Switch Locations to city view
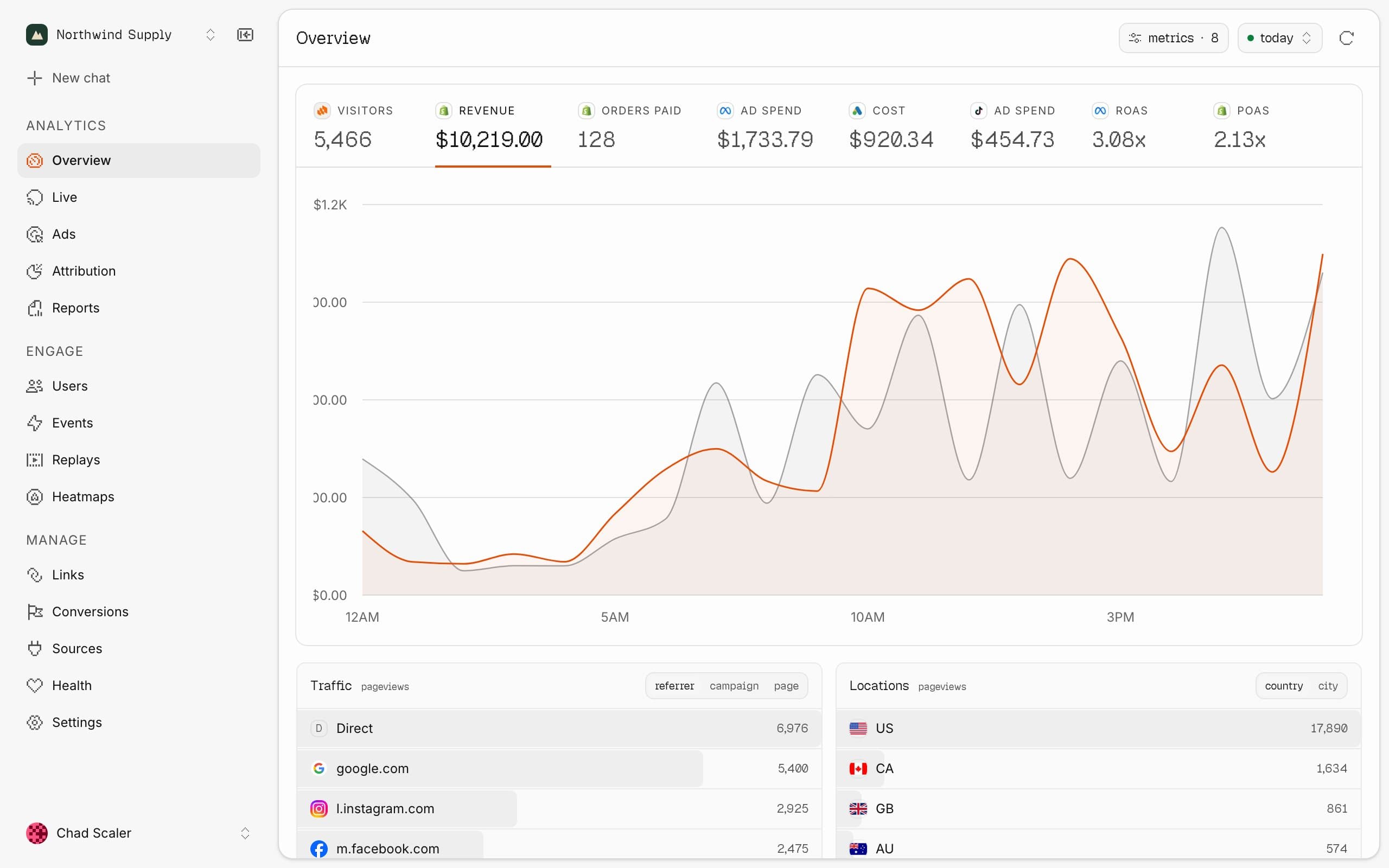Viewport: 1389px width, 868px height. coord(1328,686)
